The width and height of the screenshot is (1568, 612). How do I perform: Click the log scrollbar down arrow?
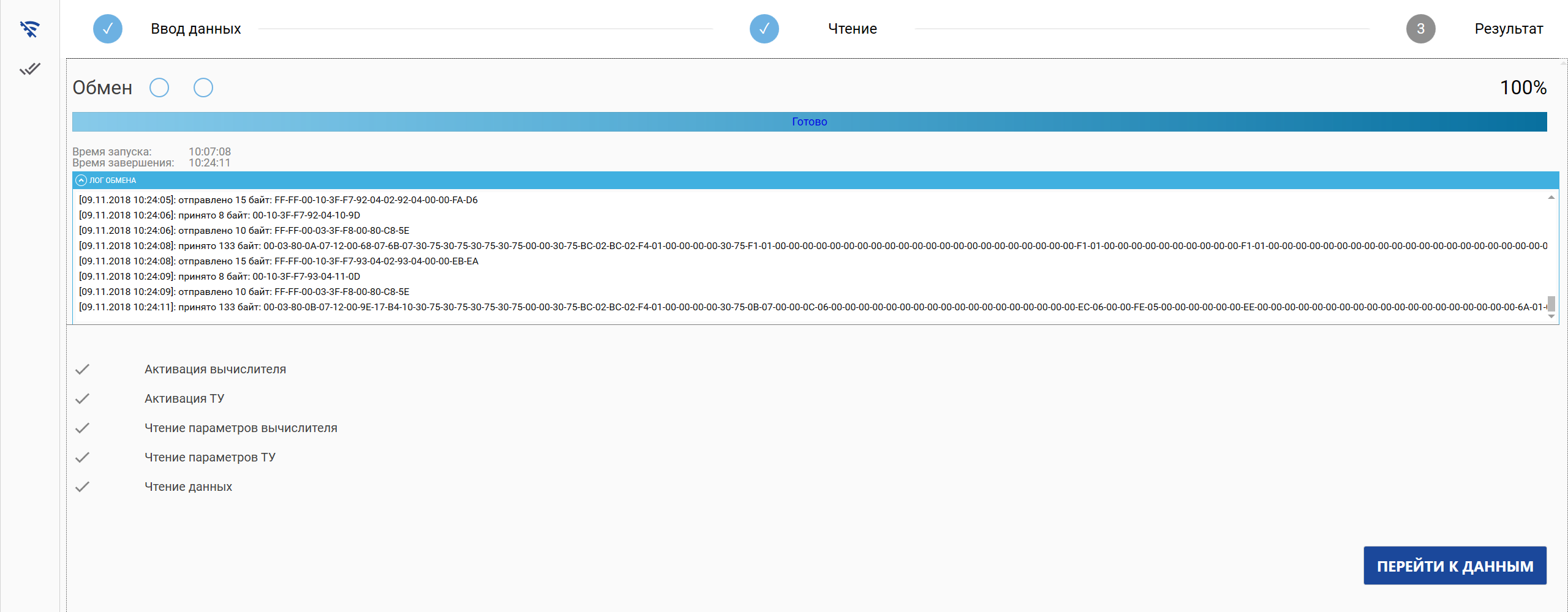(x=1551, y=316)
